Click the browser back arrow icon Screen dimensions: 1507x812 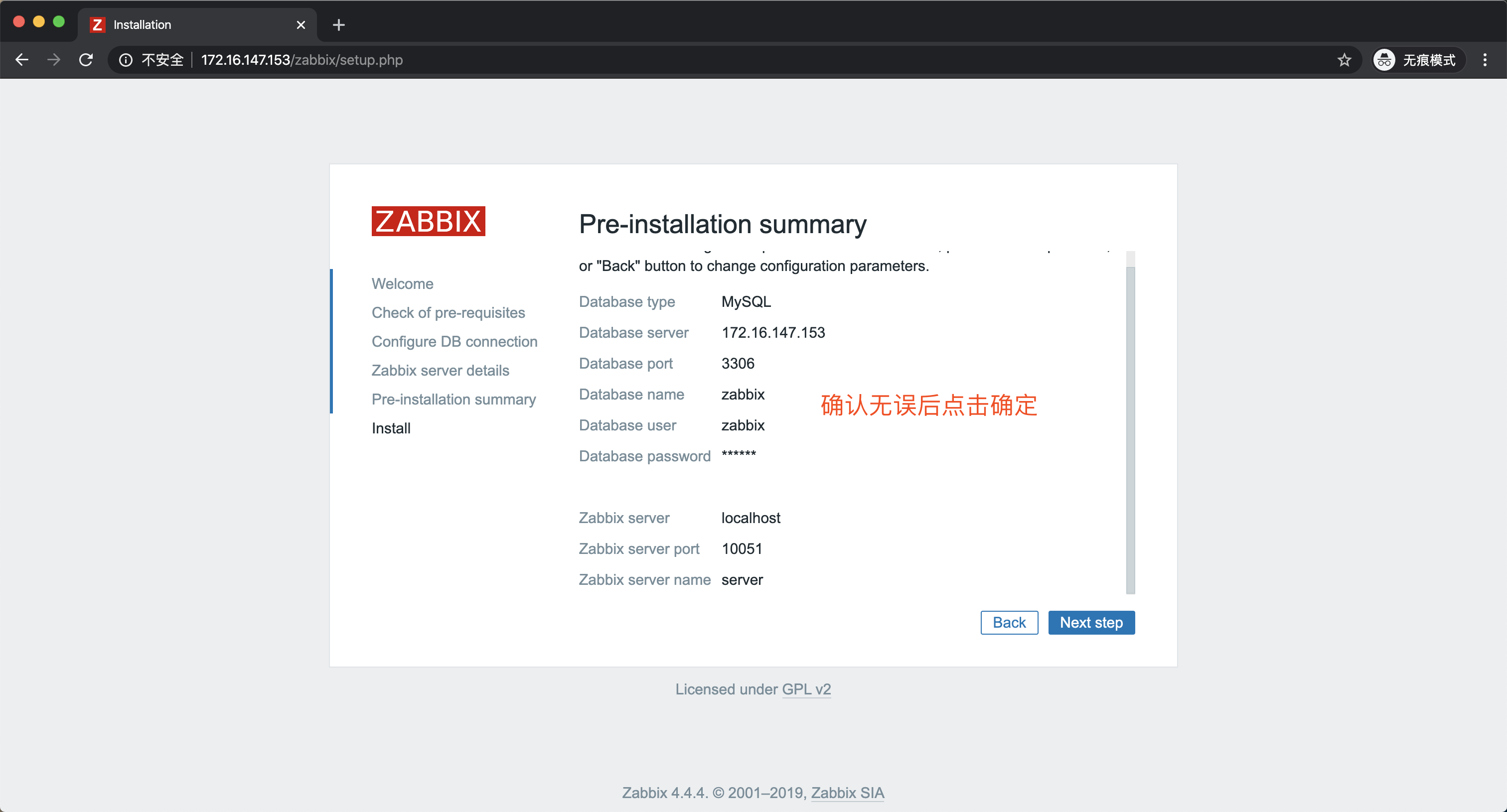pyautogui.click(x=21, y=60)
